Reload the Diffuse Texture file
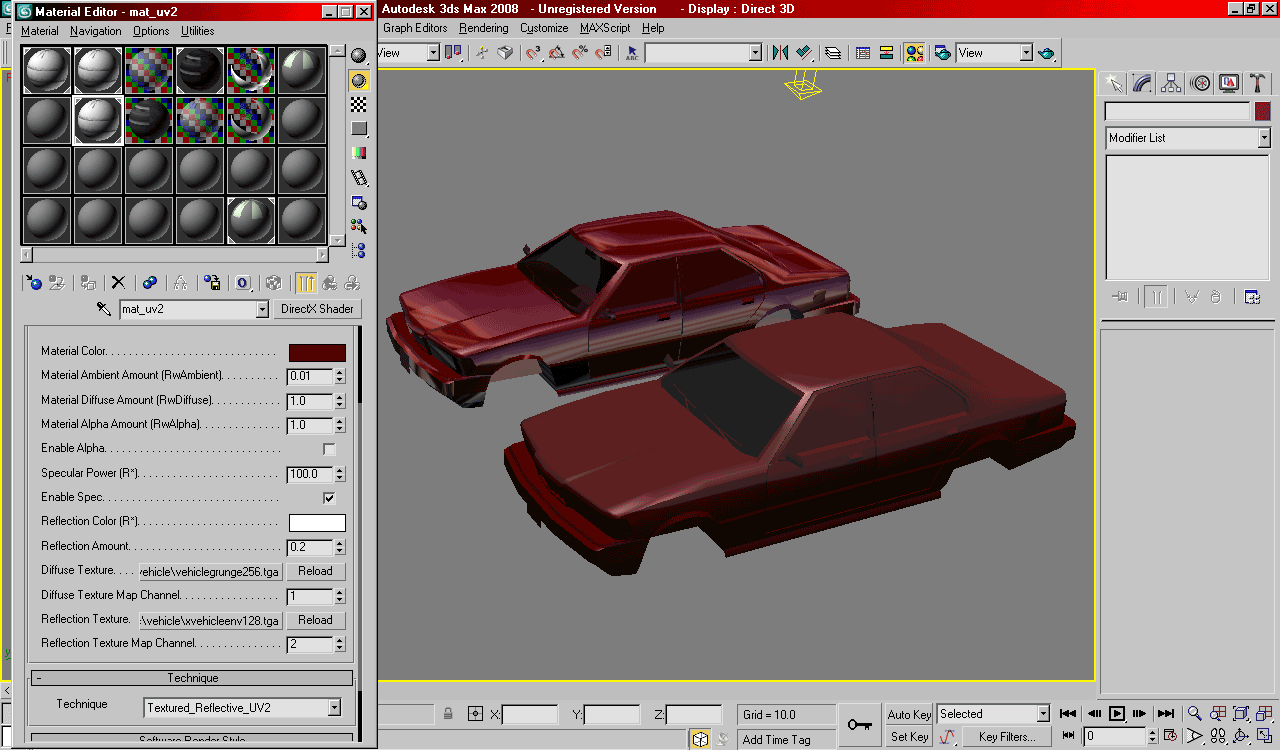Viewport: 1280px width, 750px height. coord(315,571)
